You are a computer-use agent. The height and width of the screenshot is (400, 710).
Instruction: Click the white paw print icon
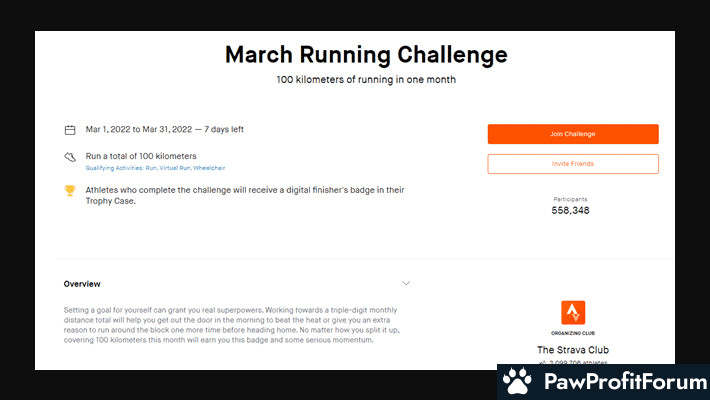pos(517,382)
